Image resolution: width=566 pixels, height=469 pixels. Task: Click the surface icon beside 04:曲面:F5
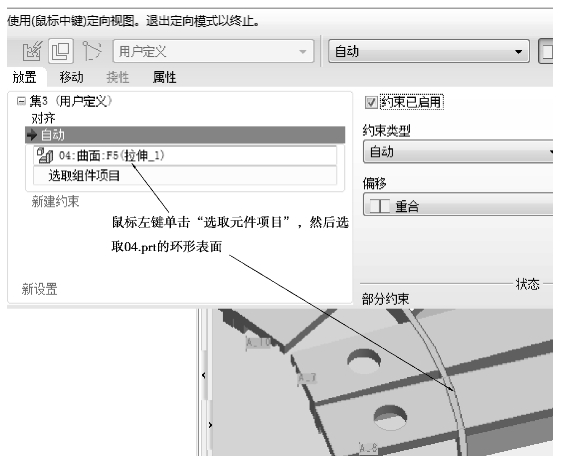tap(45, 156)
